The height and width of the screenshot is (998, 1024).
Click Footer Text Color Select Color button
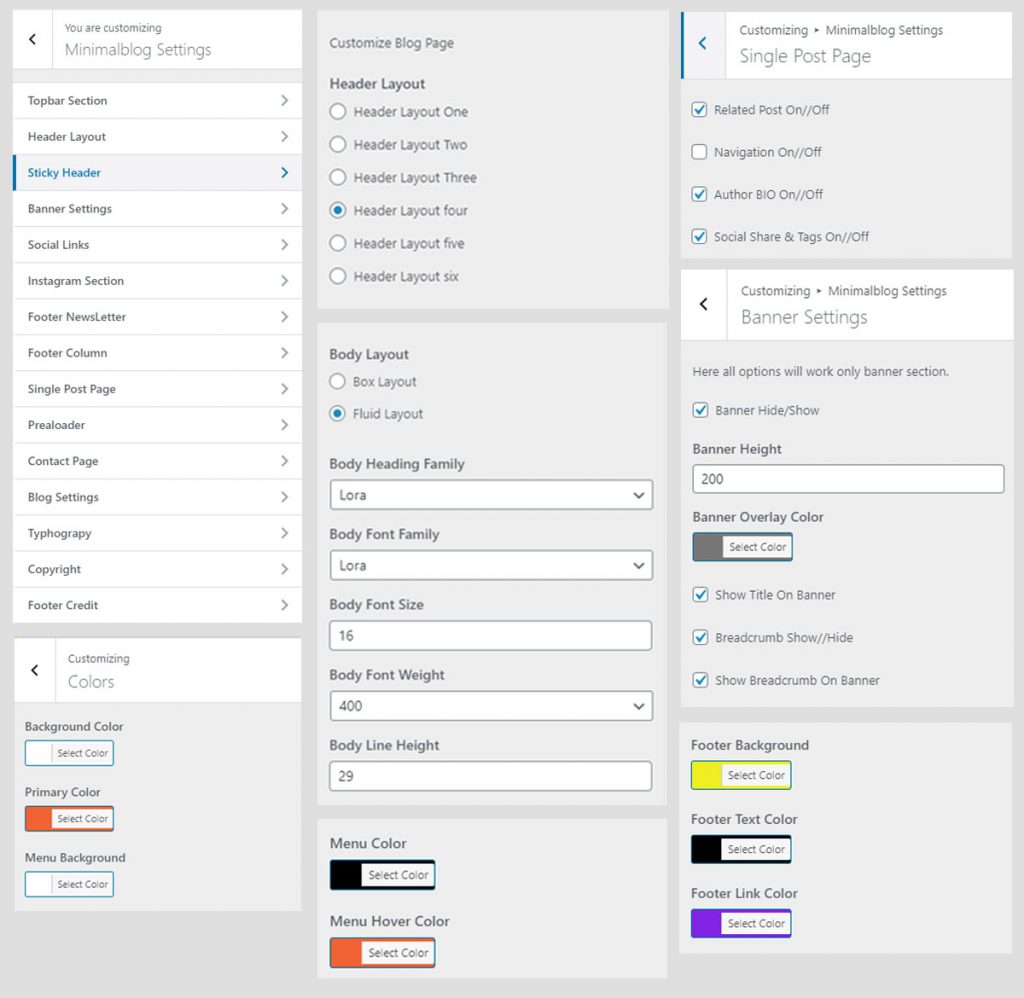pos(756,849)
